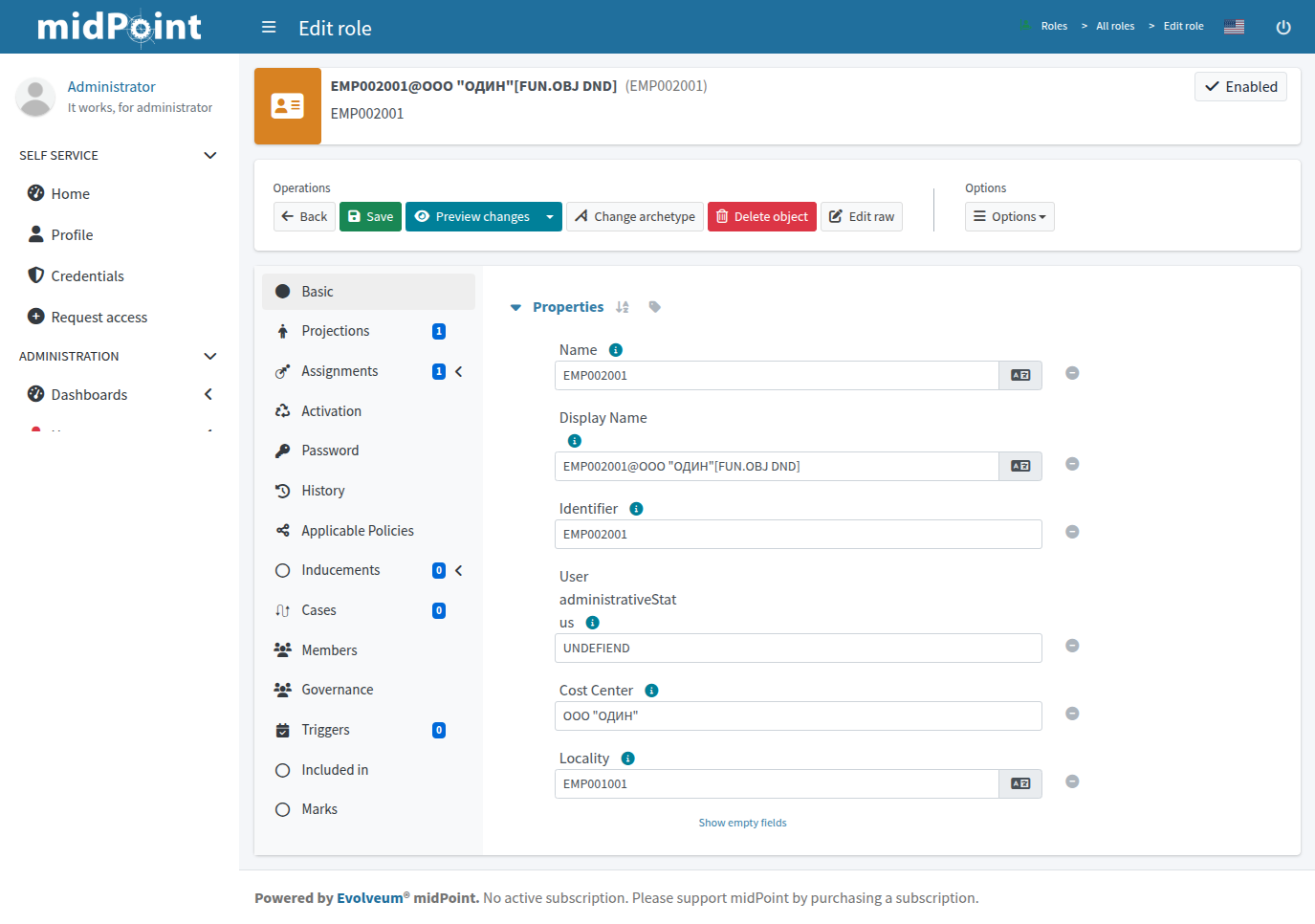1315x924 pixels.
Task: Remove the Display Name value minus icon
Action: (1072, 464)
